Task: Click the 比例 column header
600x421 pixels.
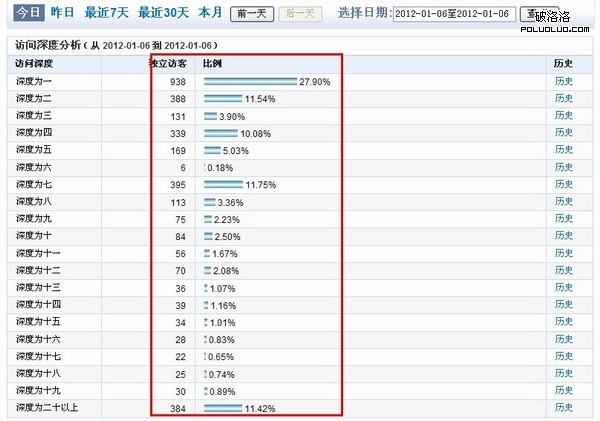Action: [213, 64]
